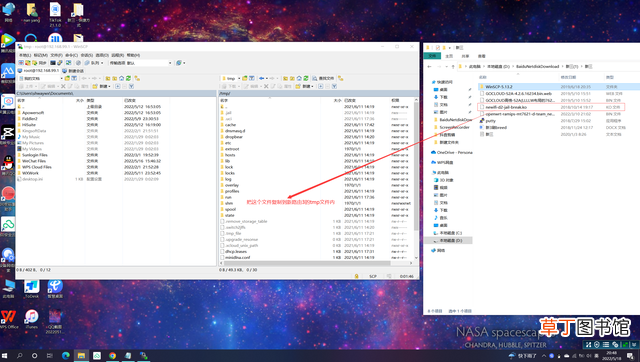This screenshot has width=640, height=362.
Task: Click the remote panel 权限 column header
Action: [x=395, y=100]
